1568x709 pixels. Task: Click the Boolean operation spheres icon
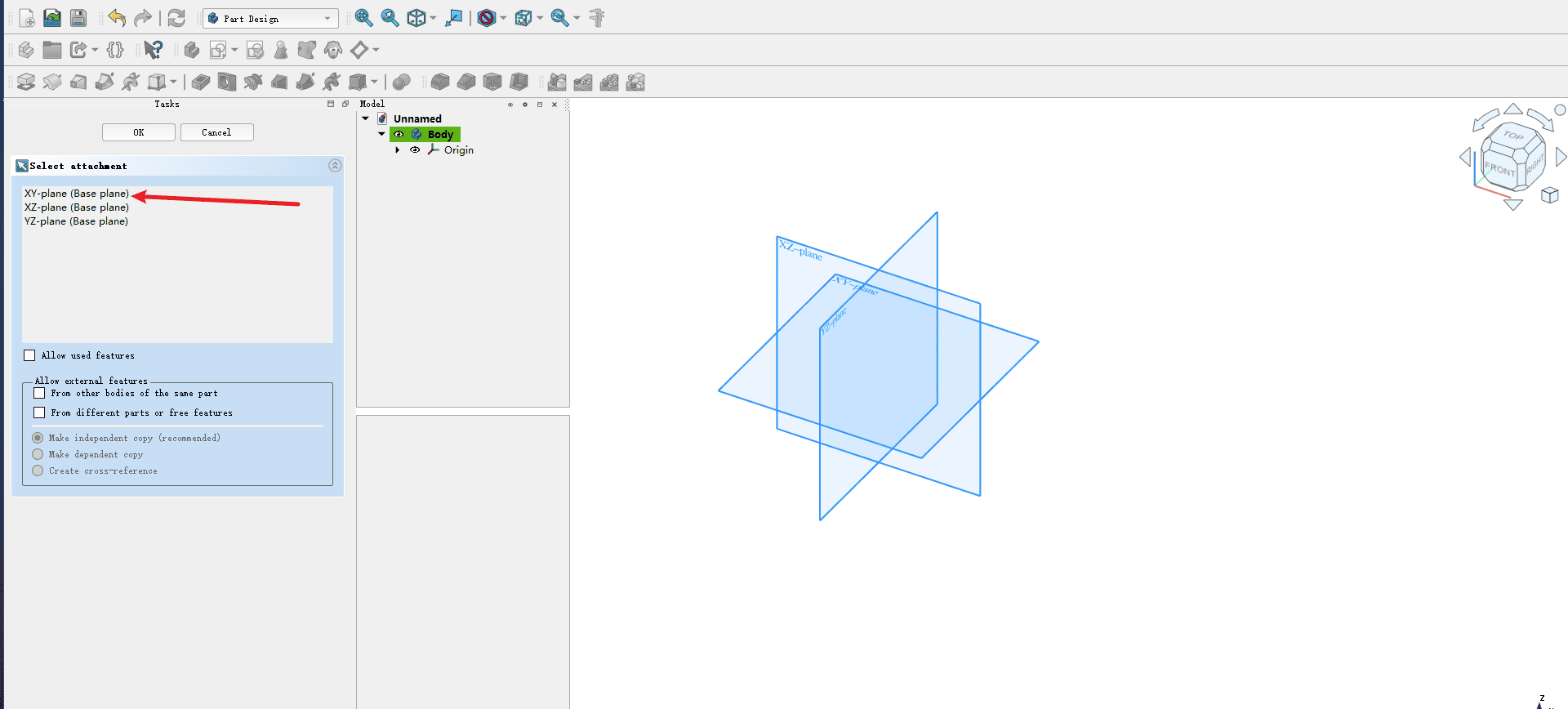tap(401, 82)
